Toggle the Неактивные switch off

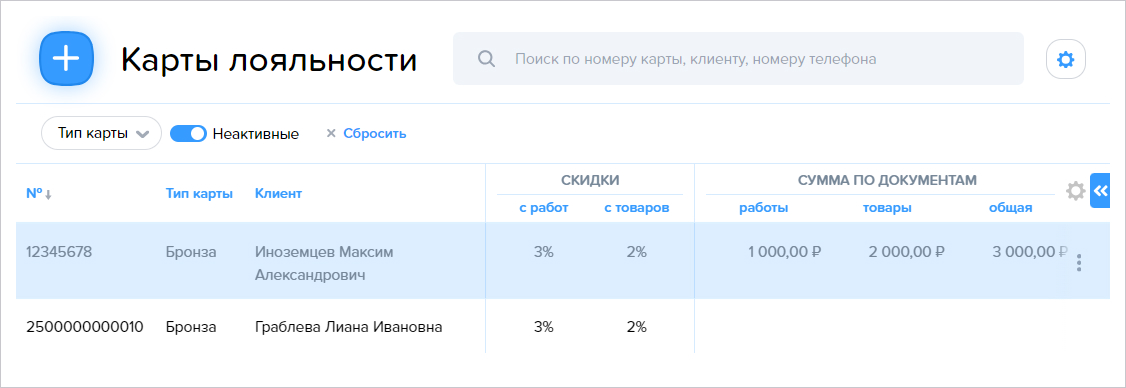188,134
